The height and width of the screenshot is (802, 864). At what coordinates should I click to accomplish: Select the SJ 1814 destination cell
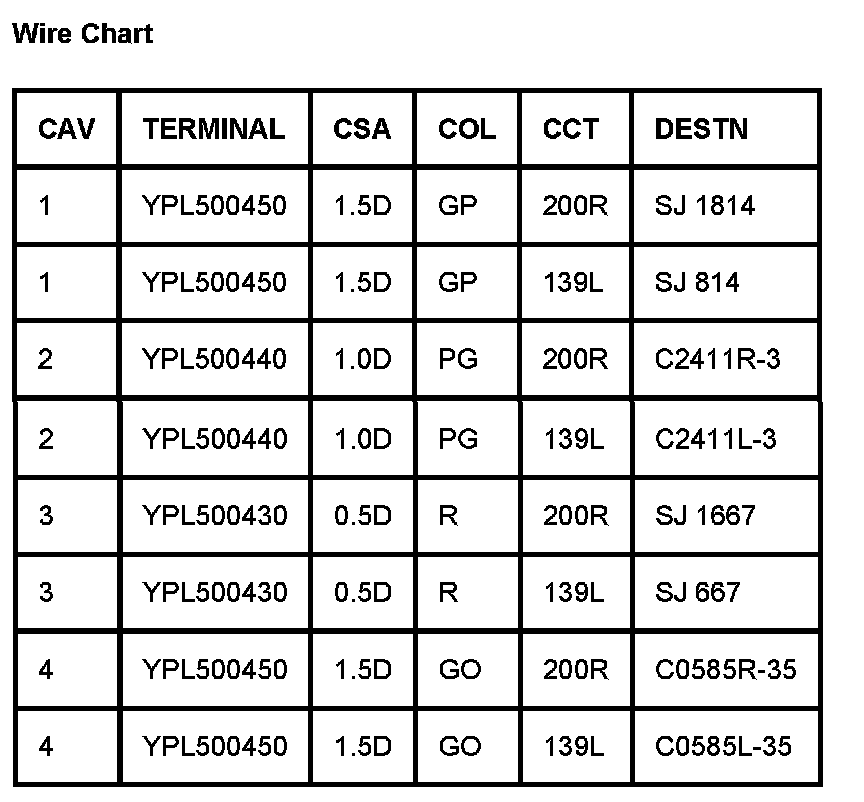pyautogui.click(x=705, y=206)
